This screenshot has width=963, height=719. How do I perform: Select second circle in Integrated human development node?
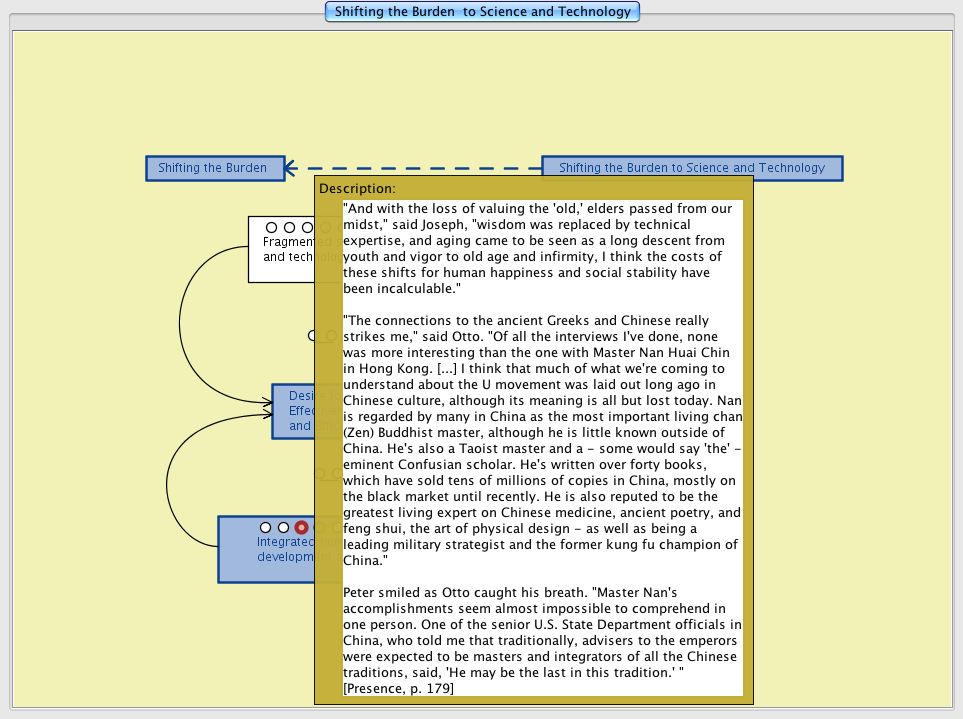point(283,527)
